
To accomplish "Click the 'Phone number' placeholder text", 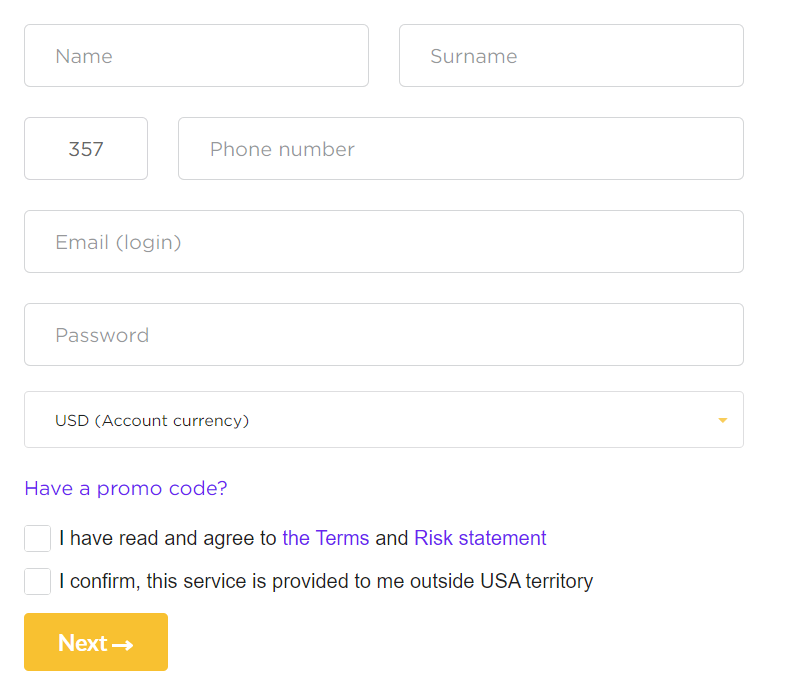I will pyautogui.click(x=282, y=149).
